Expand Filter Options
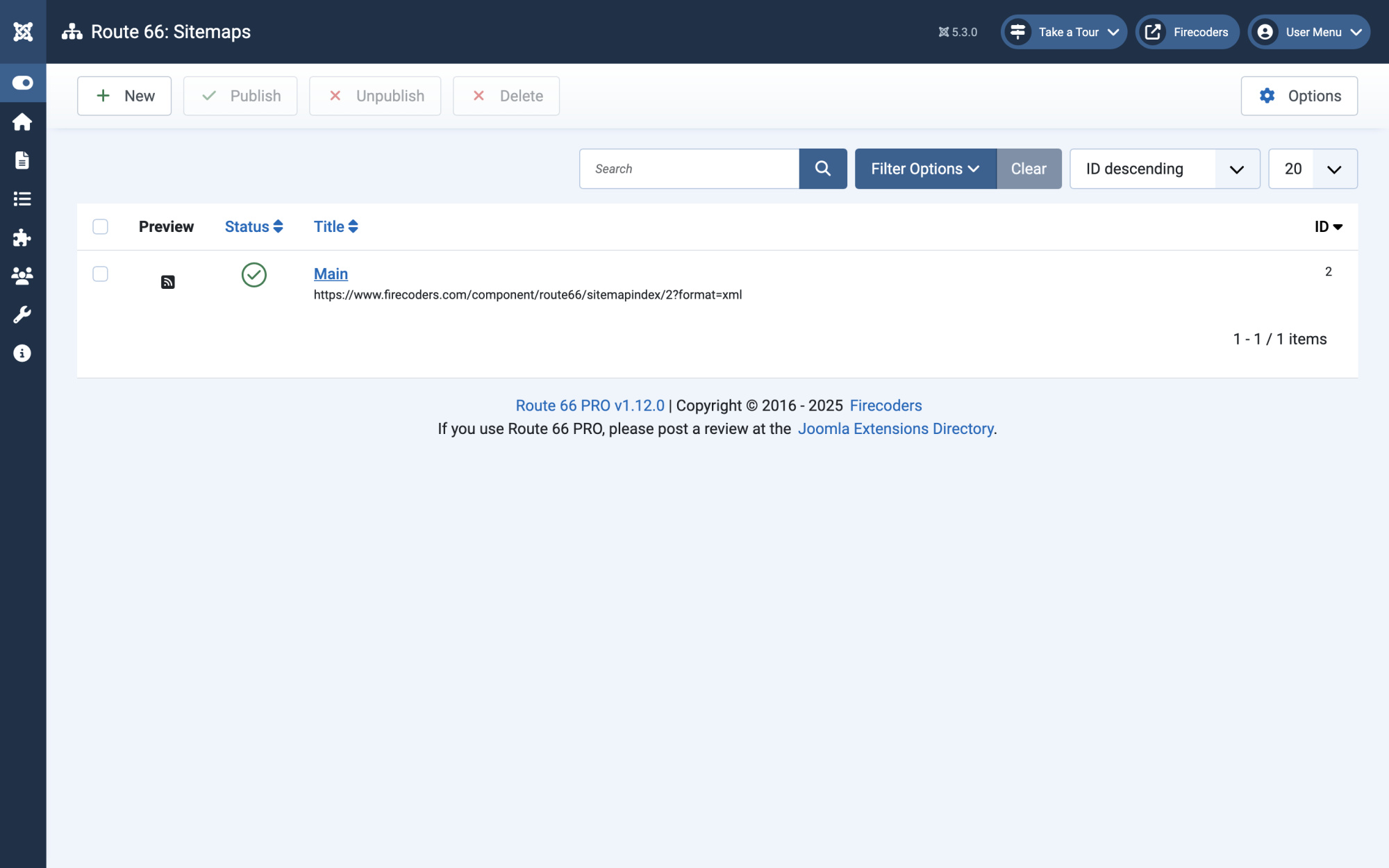The width and height of the screenshot is (1389, 868). pos(925,169)
